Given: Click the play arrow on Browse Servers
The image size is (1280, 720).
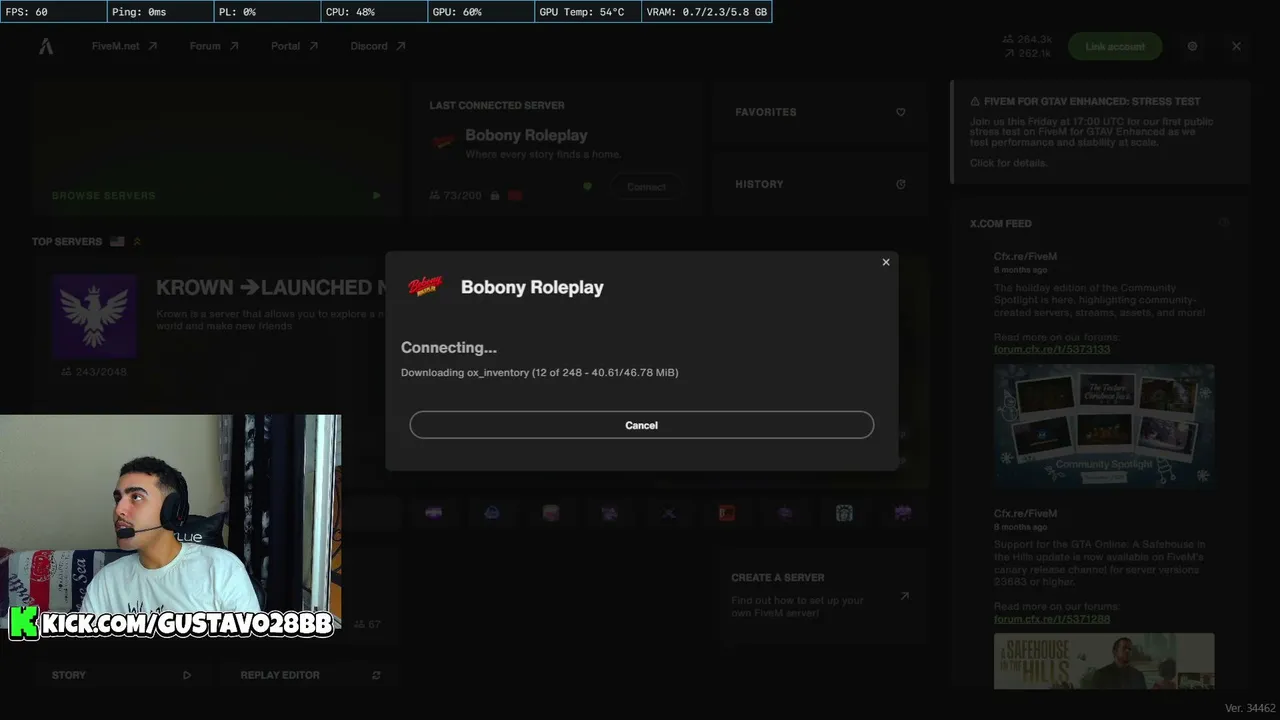Looking at the screenshot, I should [x=376, y=196].
